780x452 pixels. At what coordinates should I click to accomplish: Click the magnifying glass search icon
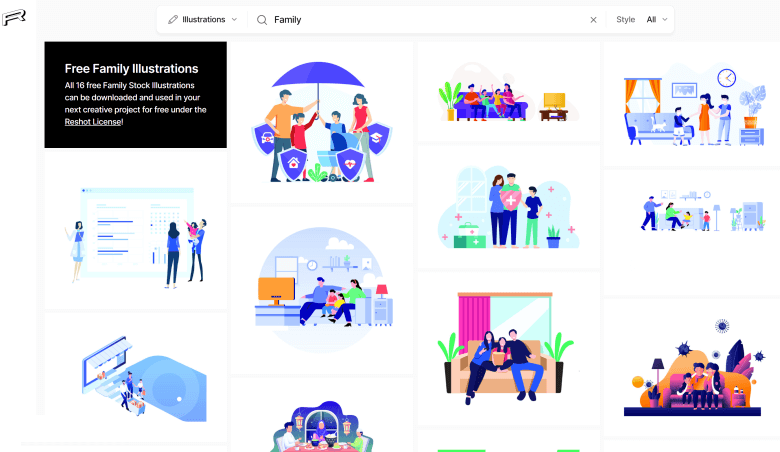[x=262, y=20]
